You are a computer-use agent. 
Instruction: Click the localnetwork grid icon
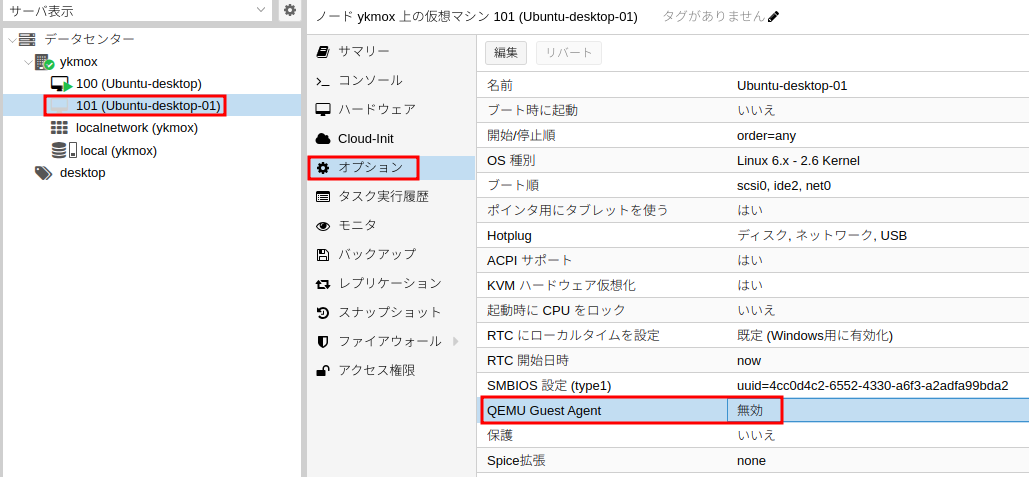point(59,128)
